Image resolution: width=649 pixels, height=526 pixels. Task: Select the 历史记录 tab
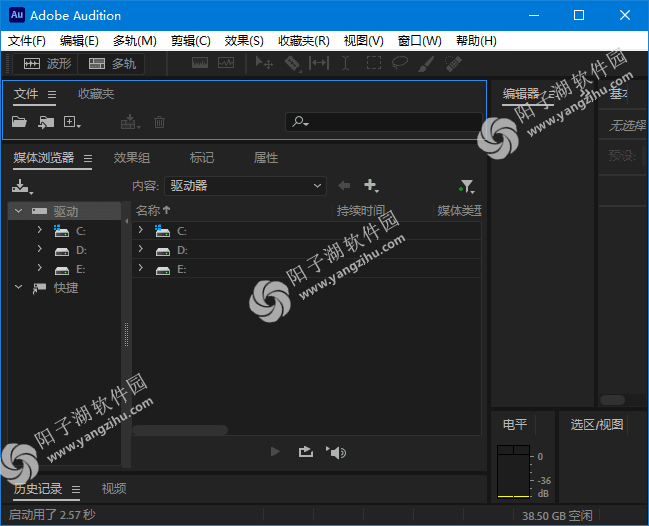(38, 489)
